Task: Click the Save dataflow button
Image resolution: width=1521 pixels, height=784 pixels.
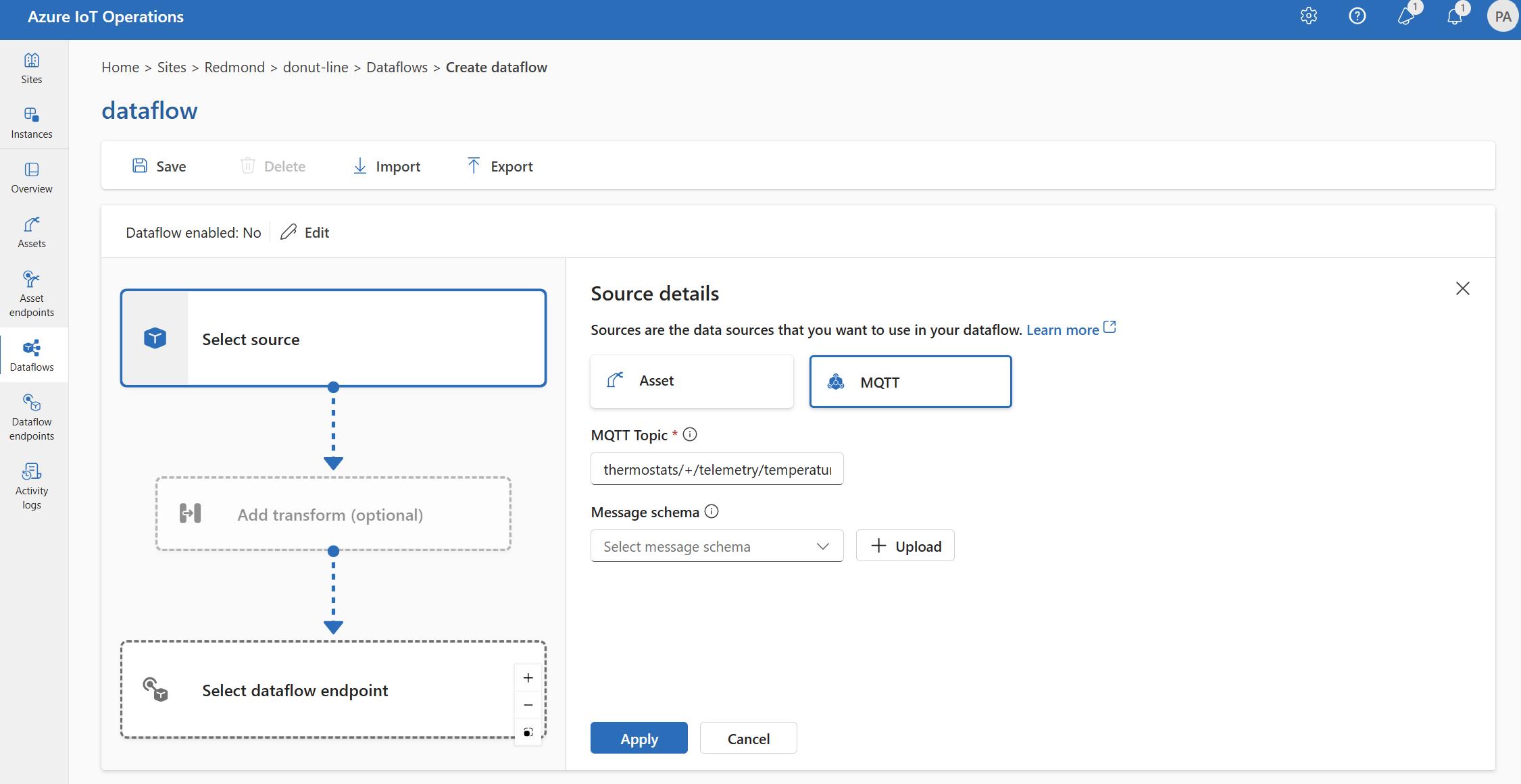Action: [160, 166]
